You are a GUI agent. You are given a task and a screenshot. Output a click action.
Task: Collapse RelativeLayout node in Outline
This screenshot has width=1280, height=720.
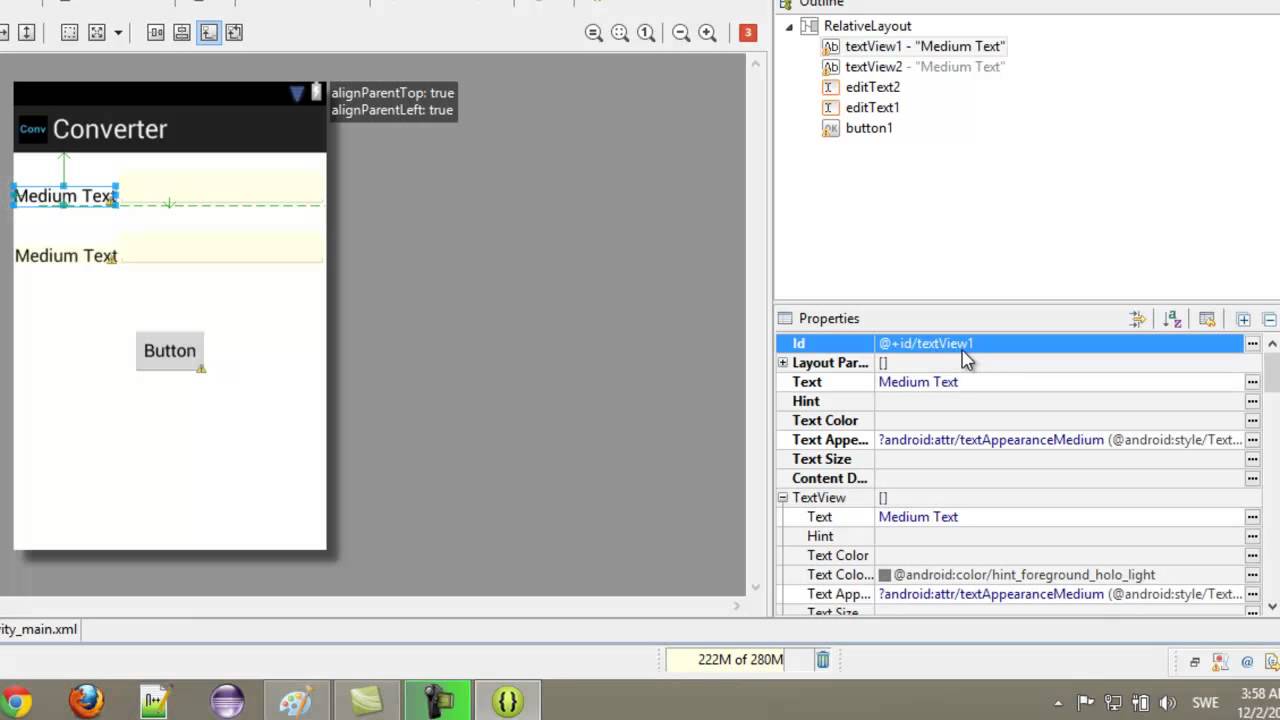pyautogui.click(x=789, y=26)
